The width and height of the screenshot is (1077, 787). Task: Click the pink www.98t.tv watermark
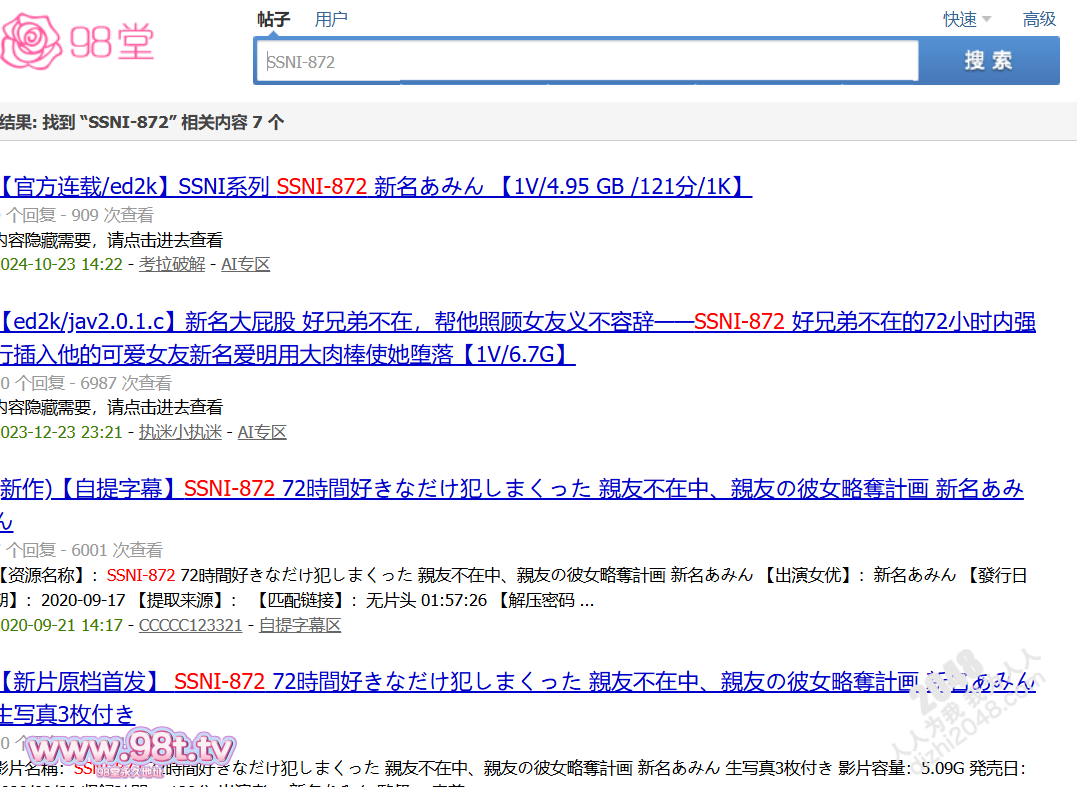click(130, 749)
